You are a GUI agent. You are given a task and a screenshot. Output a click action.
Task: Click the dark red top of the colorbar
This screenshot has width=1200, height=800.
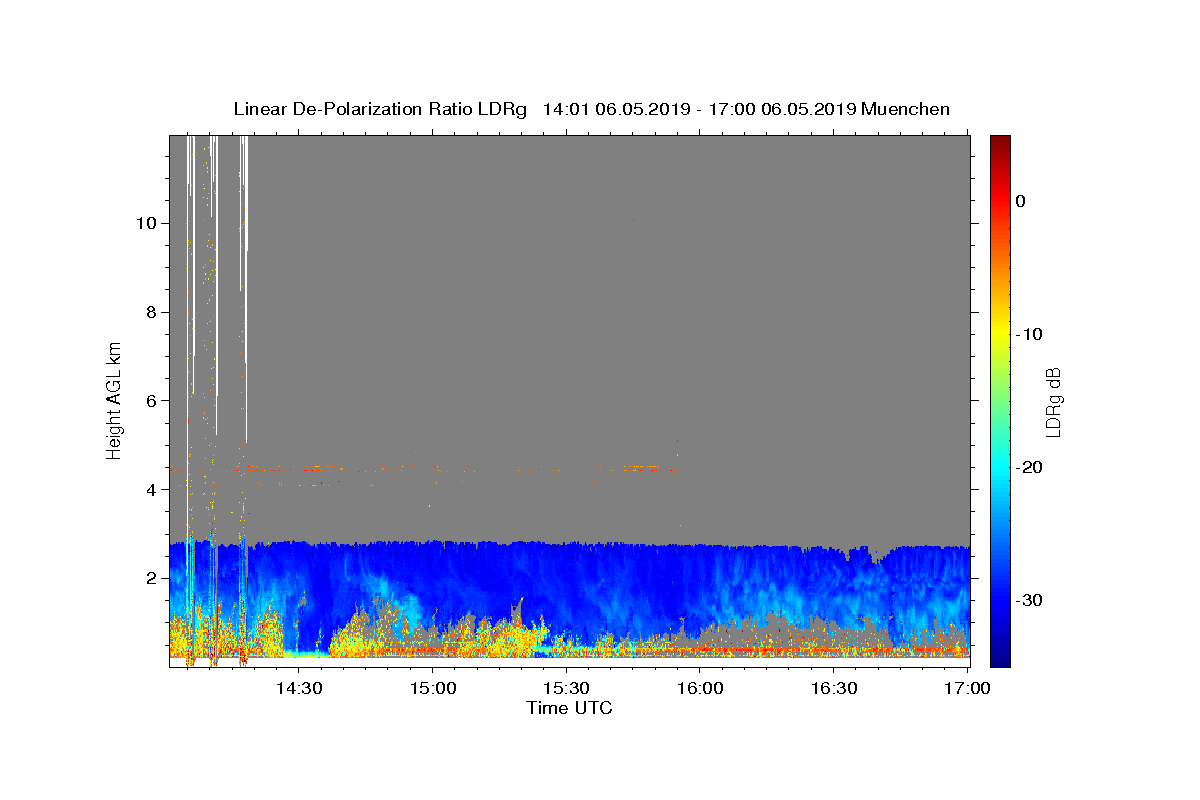[1000, 142]
